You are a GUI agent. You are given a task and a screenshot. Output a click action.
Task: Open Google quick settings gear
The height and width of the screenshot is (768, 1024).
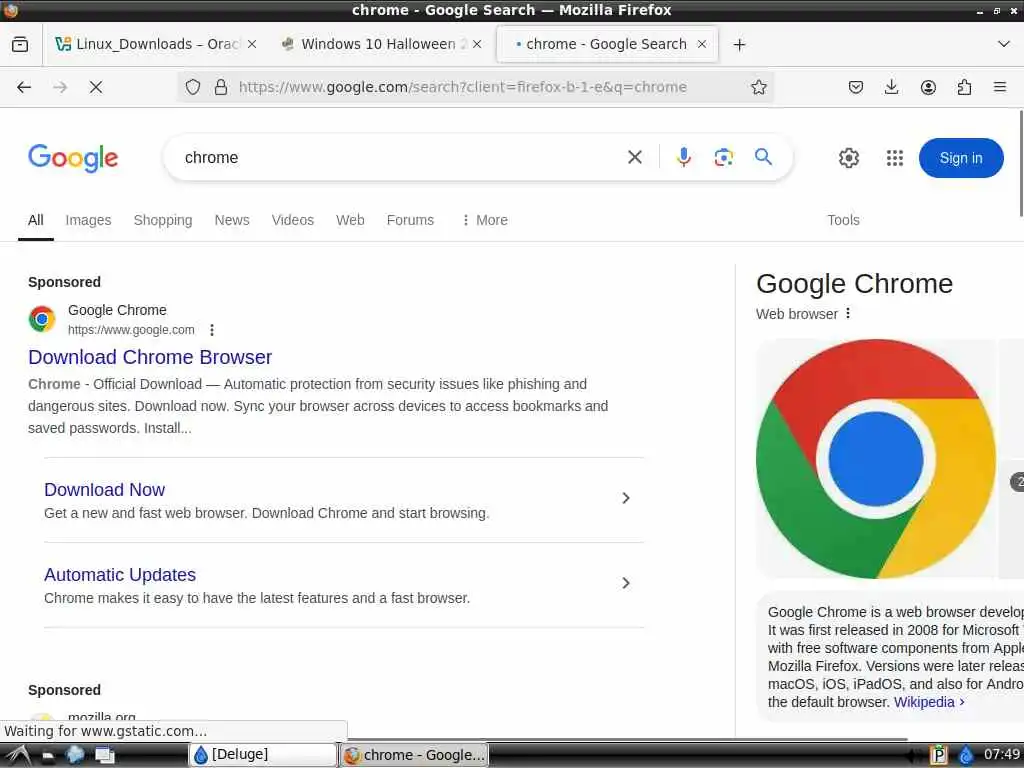tap(848, 157)
